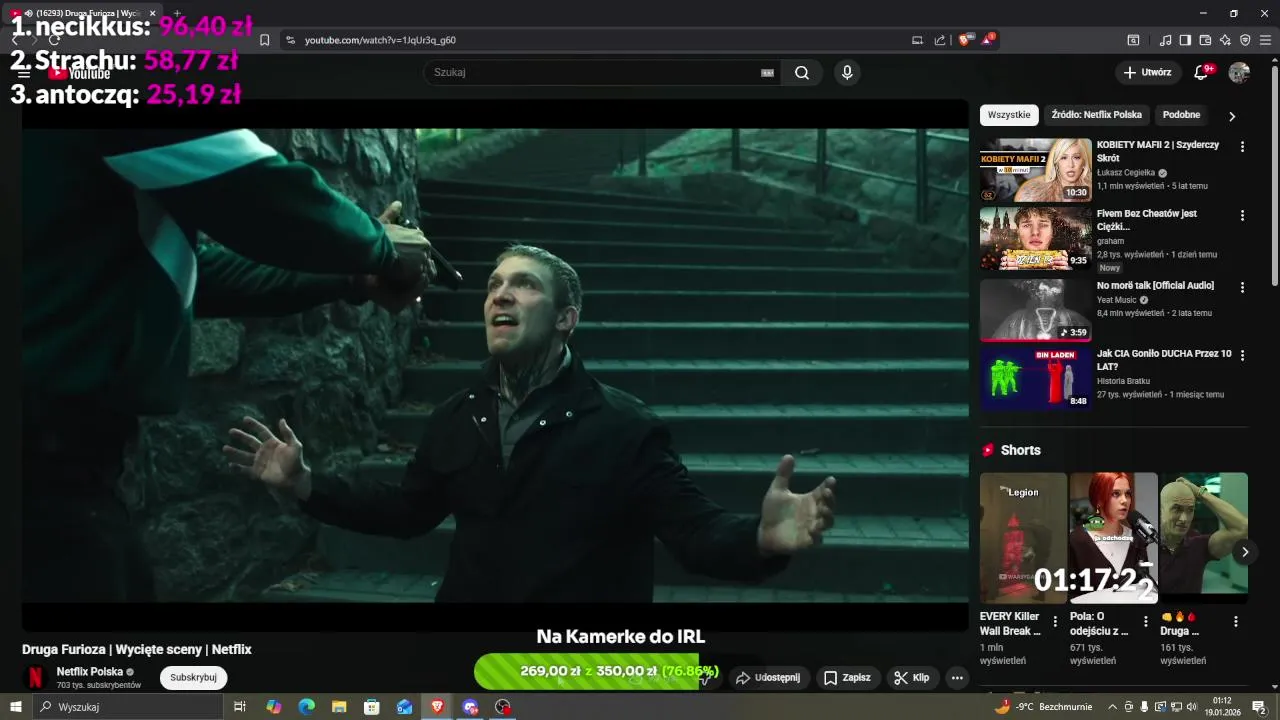The height and width of the screenshot is (720, 1280).
Task: Open OBS Studio from the taskbar
Action: pos(503,707)
